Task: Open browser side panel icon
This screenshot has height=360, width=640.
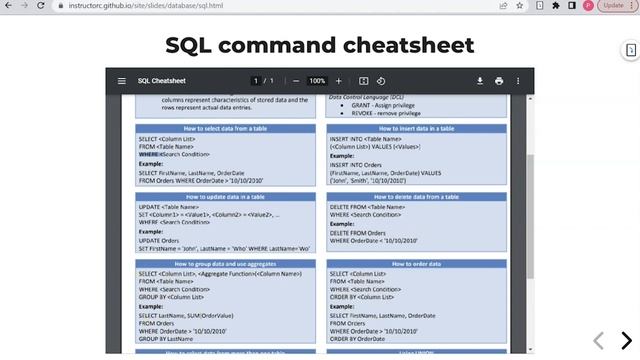Action: point(572,6)
